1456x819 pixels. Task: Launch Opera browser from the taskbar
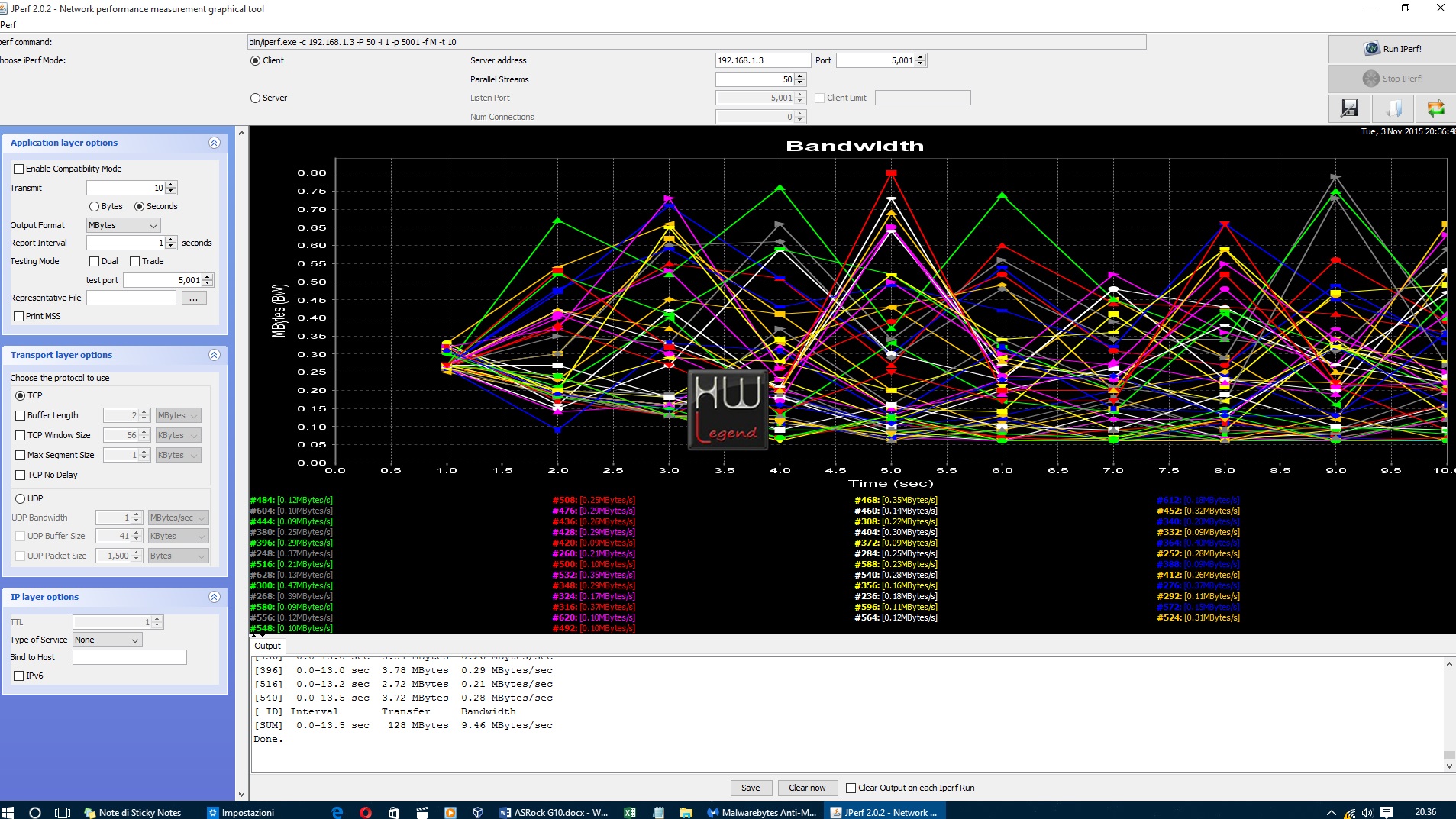[366, 812]
